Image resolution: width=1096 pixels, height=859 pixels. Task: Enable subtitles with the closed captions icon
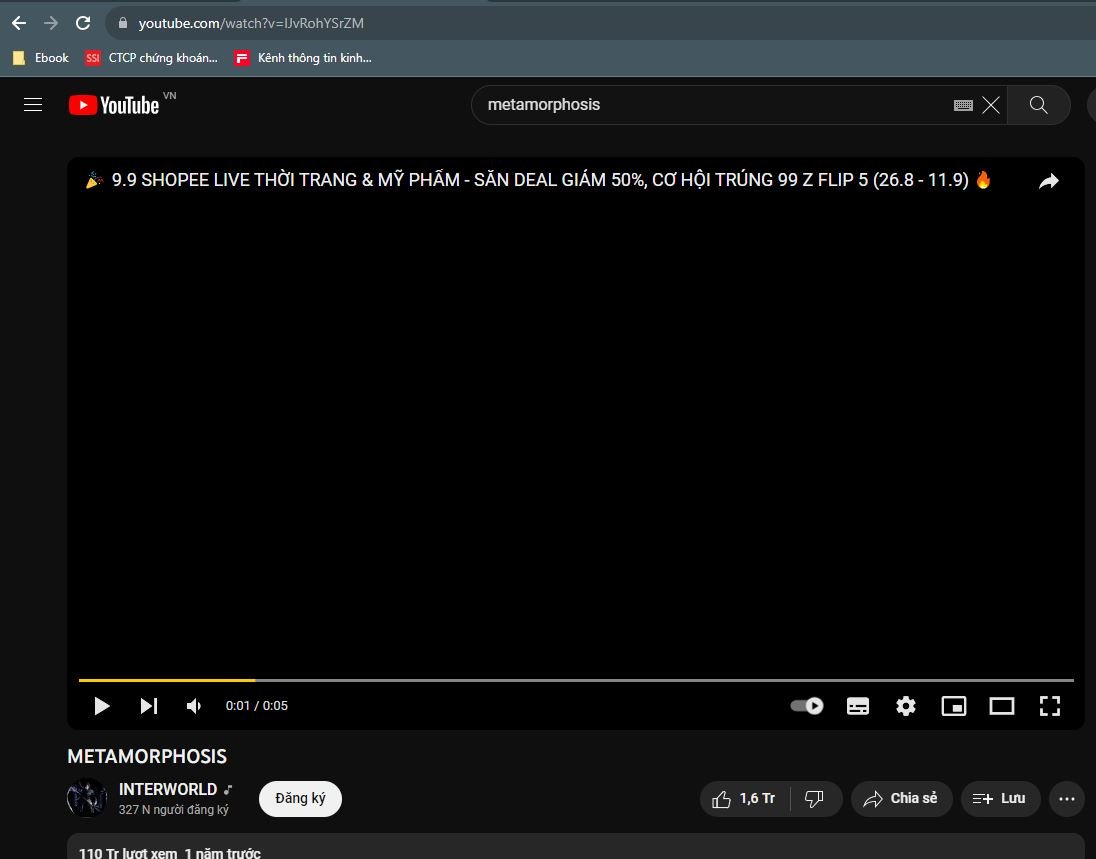[857, 706]
